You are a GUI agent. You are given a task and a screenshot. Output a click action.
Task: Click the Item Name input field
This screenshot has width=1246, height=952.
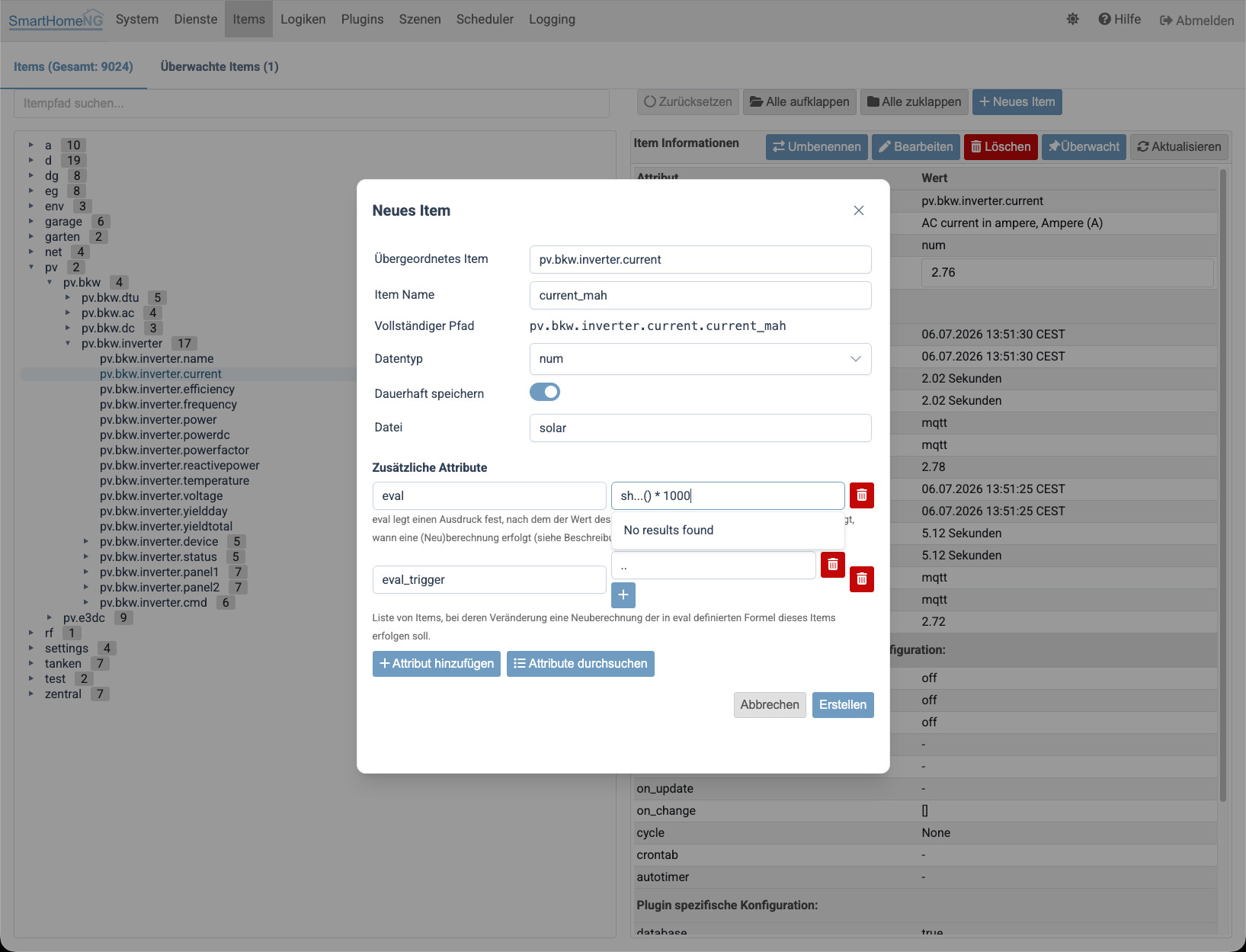coord(700,296)
